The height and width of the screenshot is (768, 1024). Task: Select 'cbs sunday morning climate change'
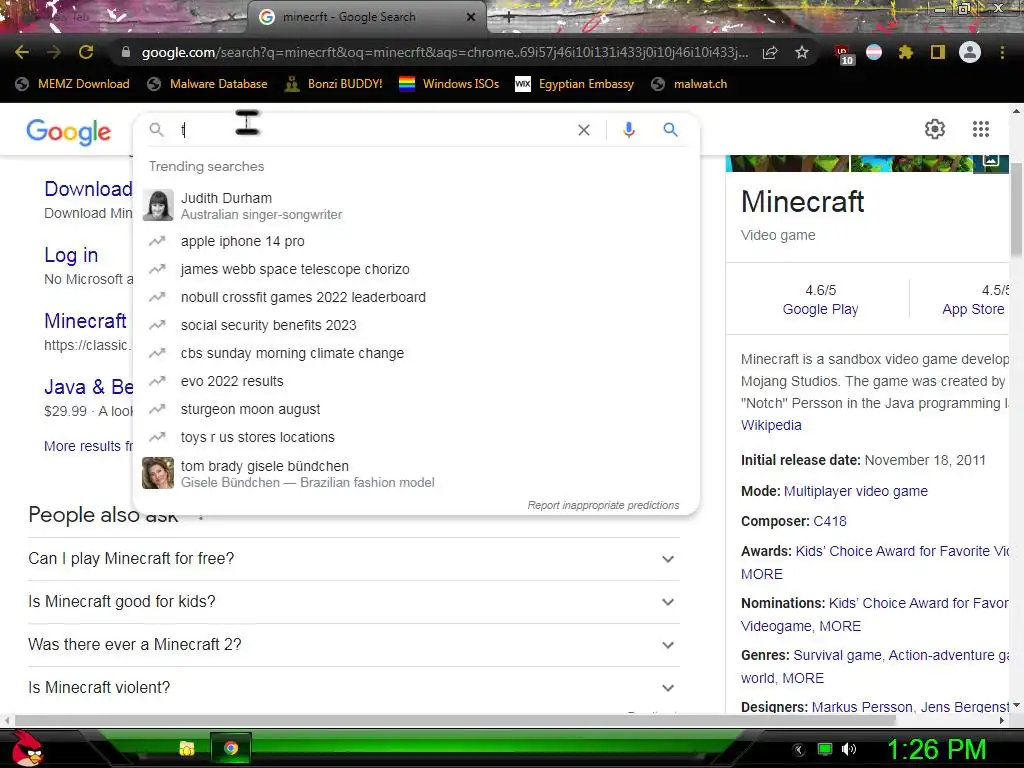click(416, 353)
